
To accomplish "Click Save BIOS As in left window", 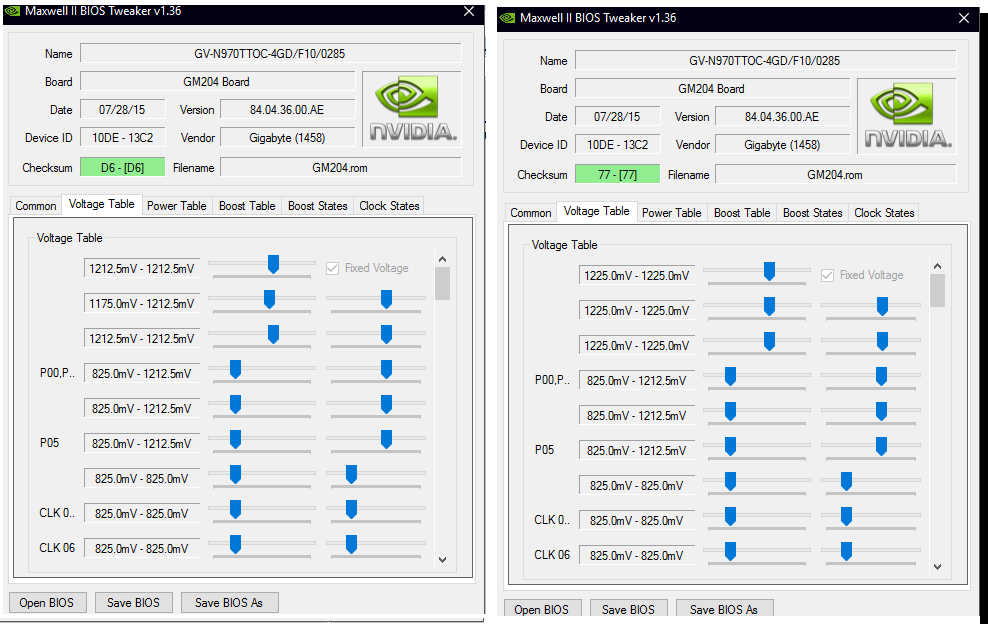I will pyautogui.click(x=229, y=603).
